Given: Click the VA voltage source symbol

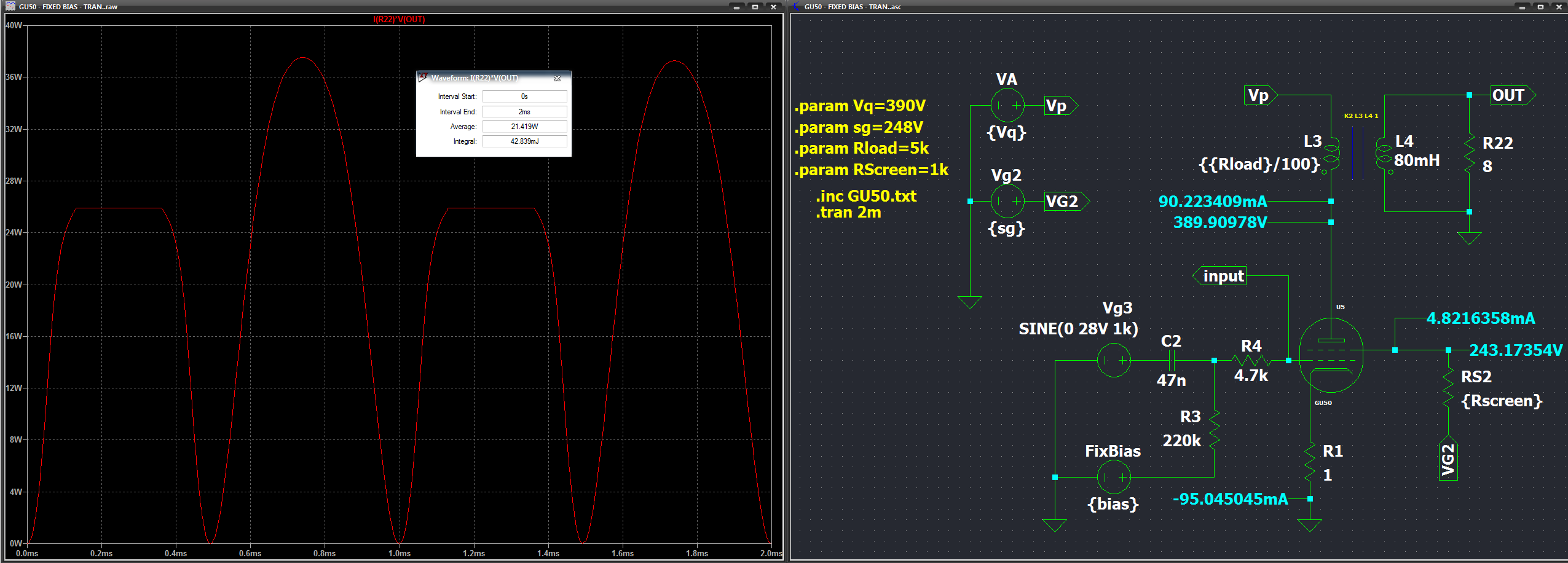Looking at the screenshot, I should tap(1007, 106).
